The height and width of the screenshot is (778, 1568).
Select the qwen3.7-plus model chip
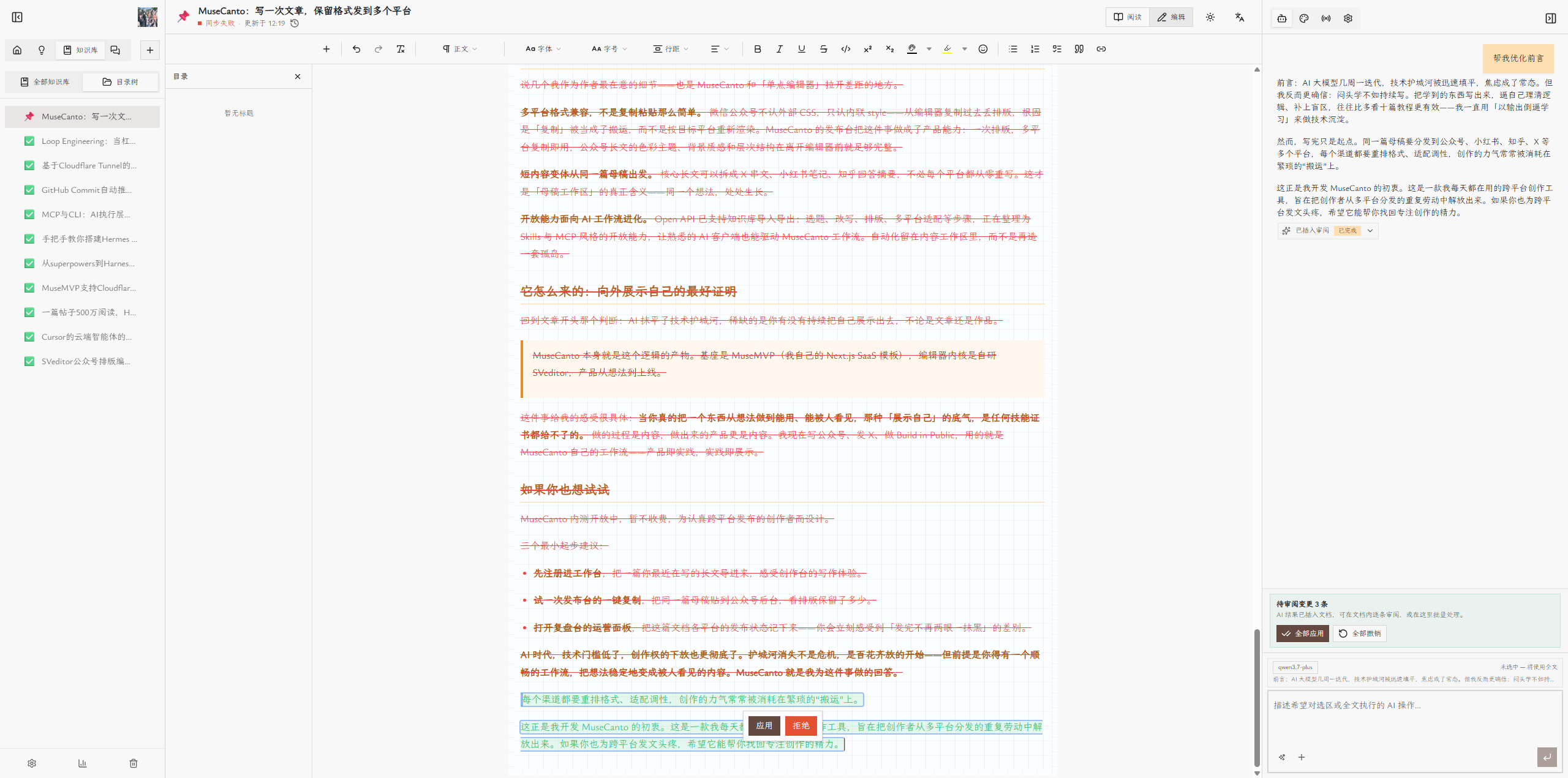(1295, 667)
